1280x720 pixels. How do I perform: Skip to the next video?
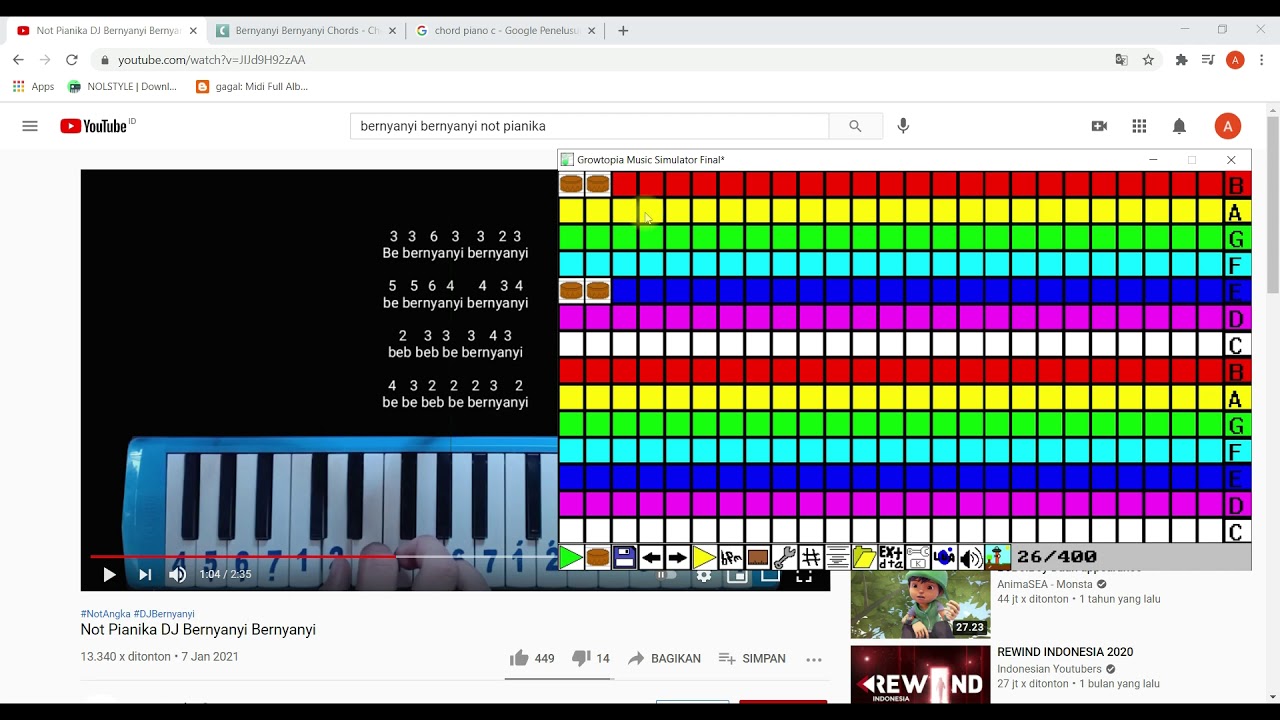145,574
